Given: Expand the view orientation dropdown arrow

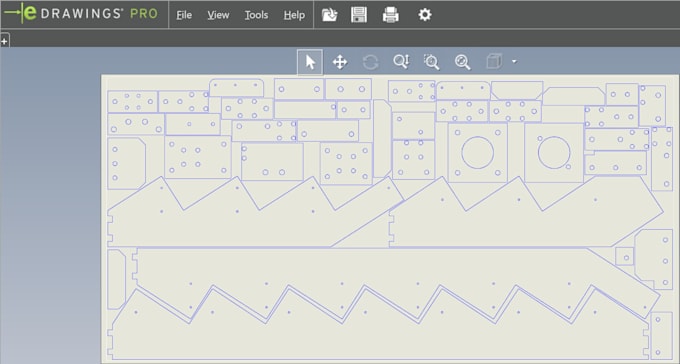Looking at the screenshot, I should tap(514, 62).
